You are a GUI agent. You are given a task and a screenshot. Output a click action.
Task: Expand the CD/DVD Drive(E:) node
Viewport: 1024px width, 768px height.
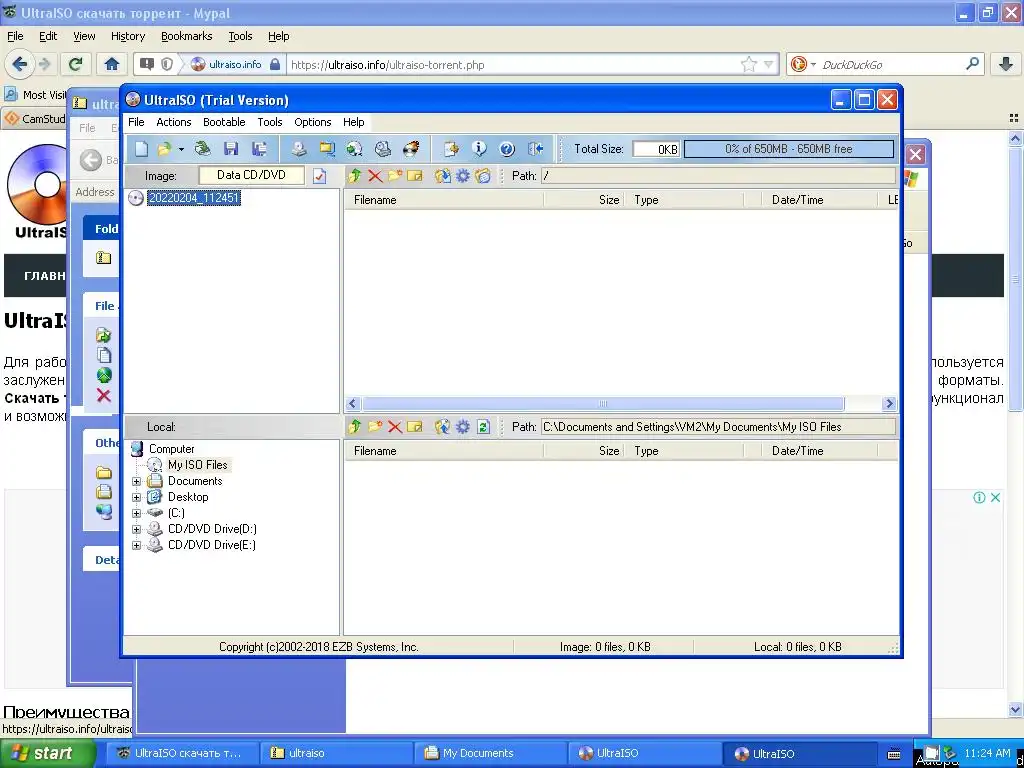[x=136, y=545]
